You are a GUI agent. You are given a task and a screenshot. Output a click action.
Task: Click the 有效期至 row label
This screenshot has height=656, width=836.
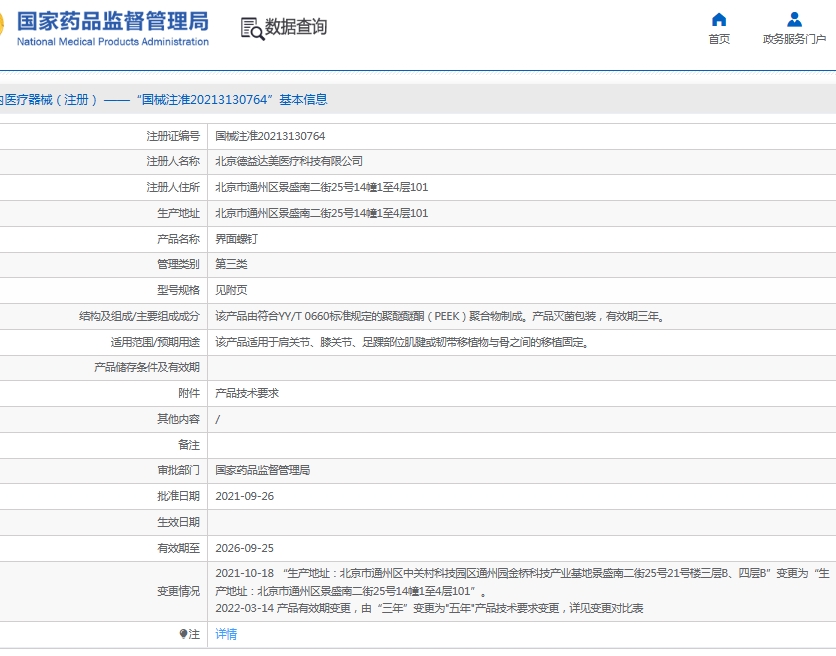[179, 548]
